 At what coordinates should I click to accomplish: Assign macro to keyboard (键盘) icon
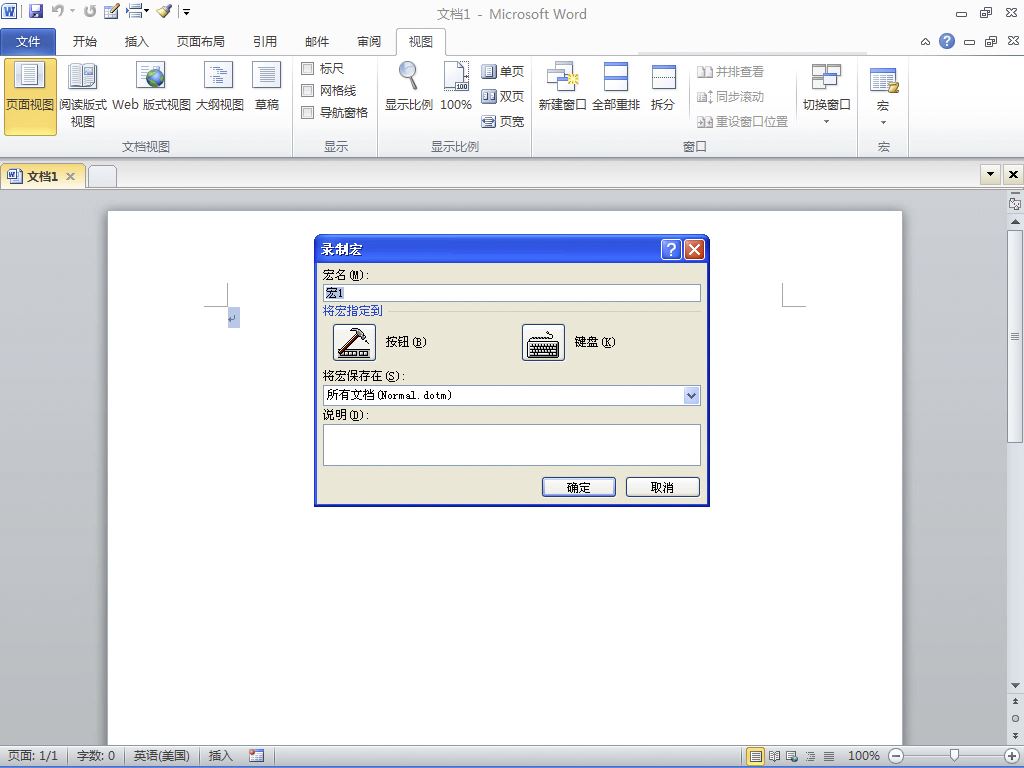click(543, 342)
